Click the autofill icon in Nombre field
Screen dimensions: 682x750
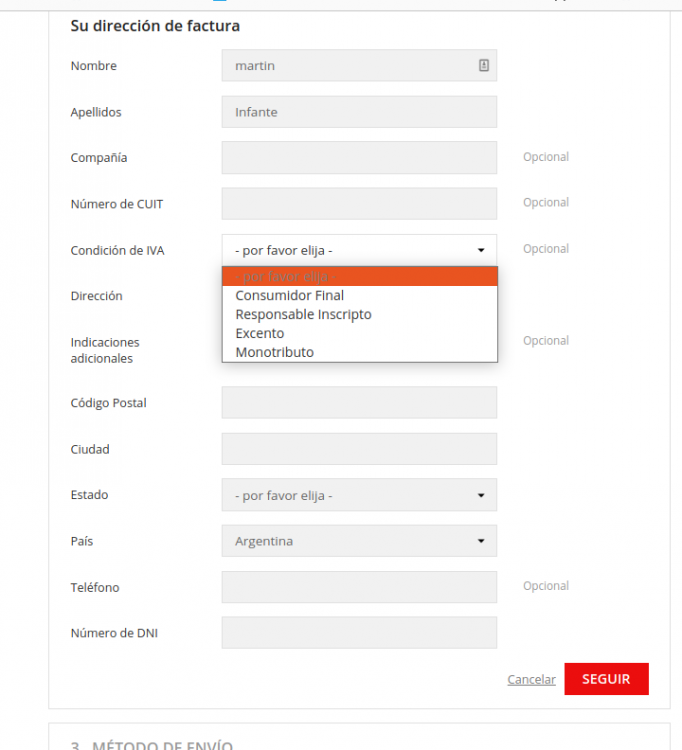[484, 66]
